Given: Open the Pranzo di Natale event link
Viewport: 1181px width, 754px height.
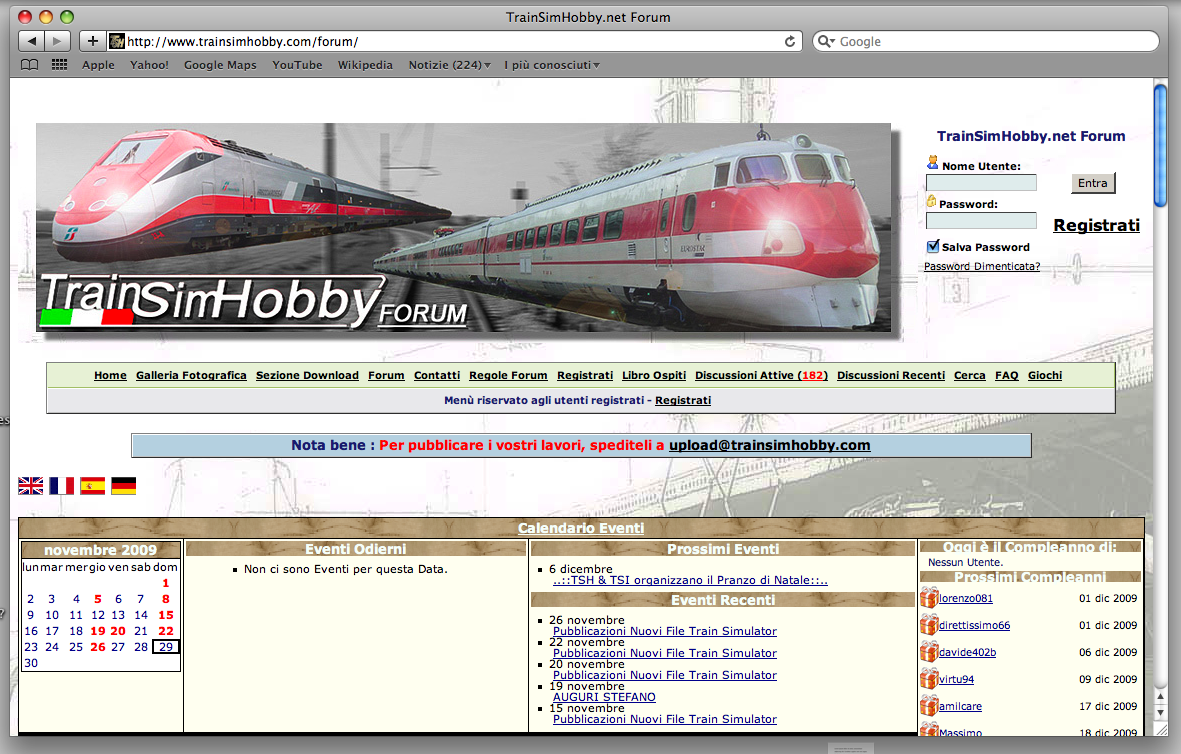Looking at the screenshot, I should pyautogui.click(x=690, y=580).
